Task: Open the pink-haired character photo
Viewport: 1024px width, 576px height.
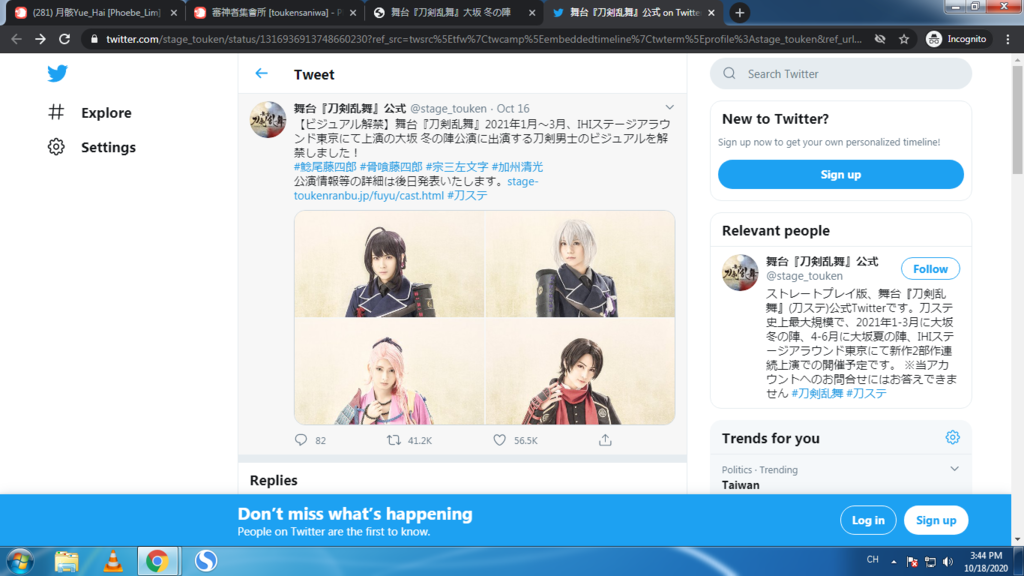Action: [389, 371]
